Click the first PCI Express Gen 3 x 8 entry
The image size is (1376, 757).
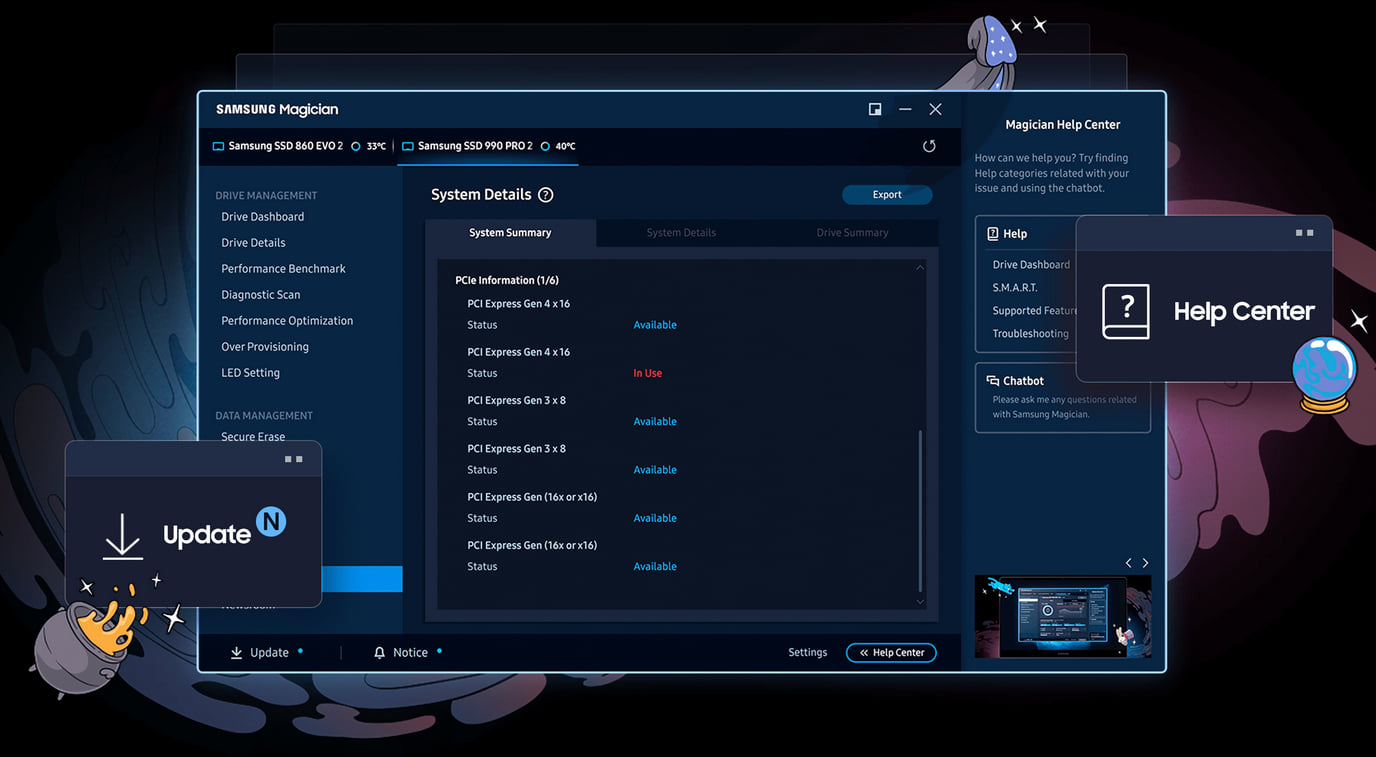coord(516,401)
